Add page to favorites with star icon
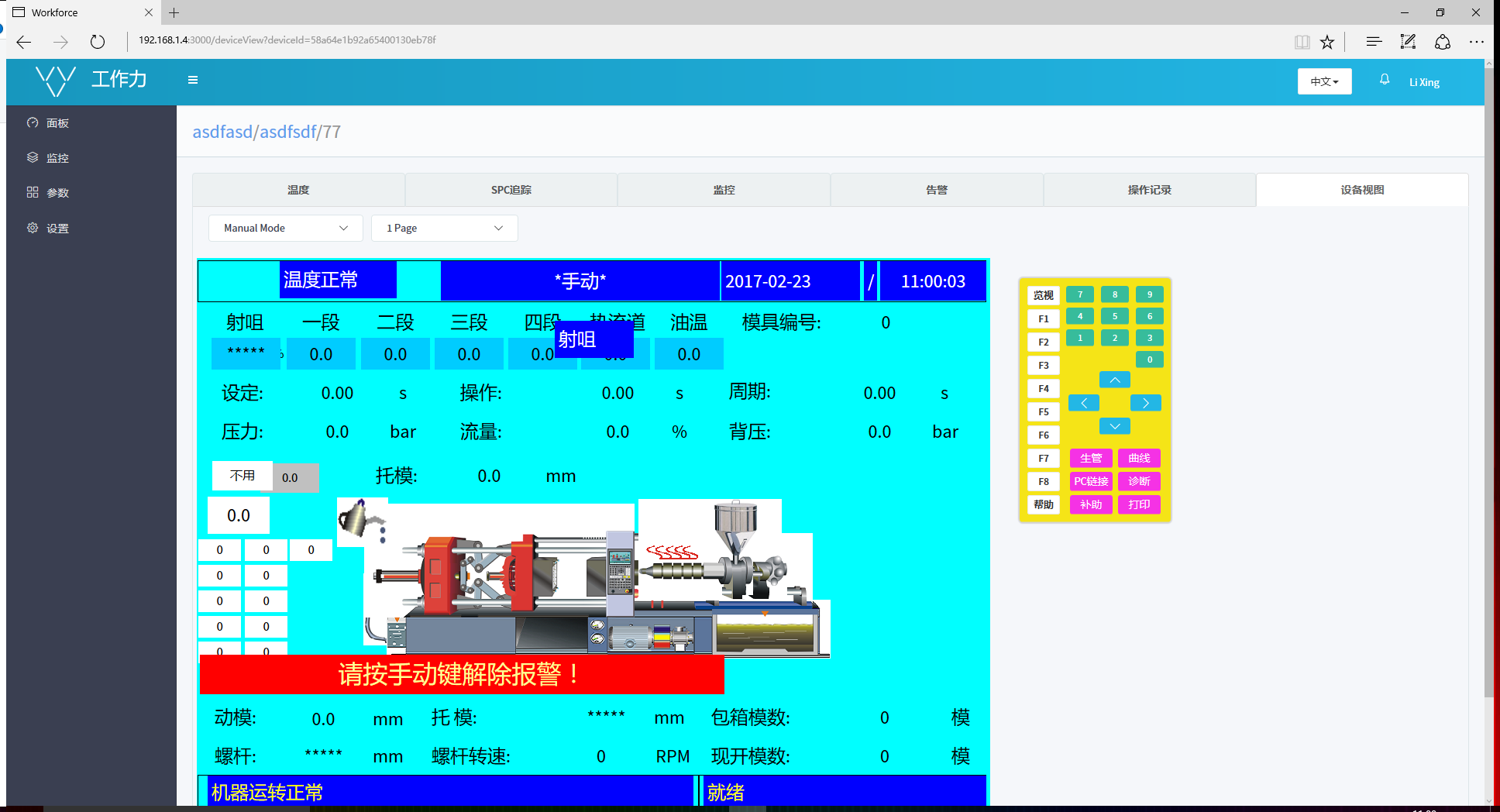This screenshot has width=1500, height=812. point(1327,42)
